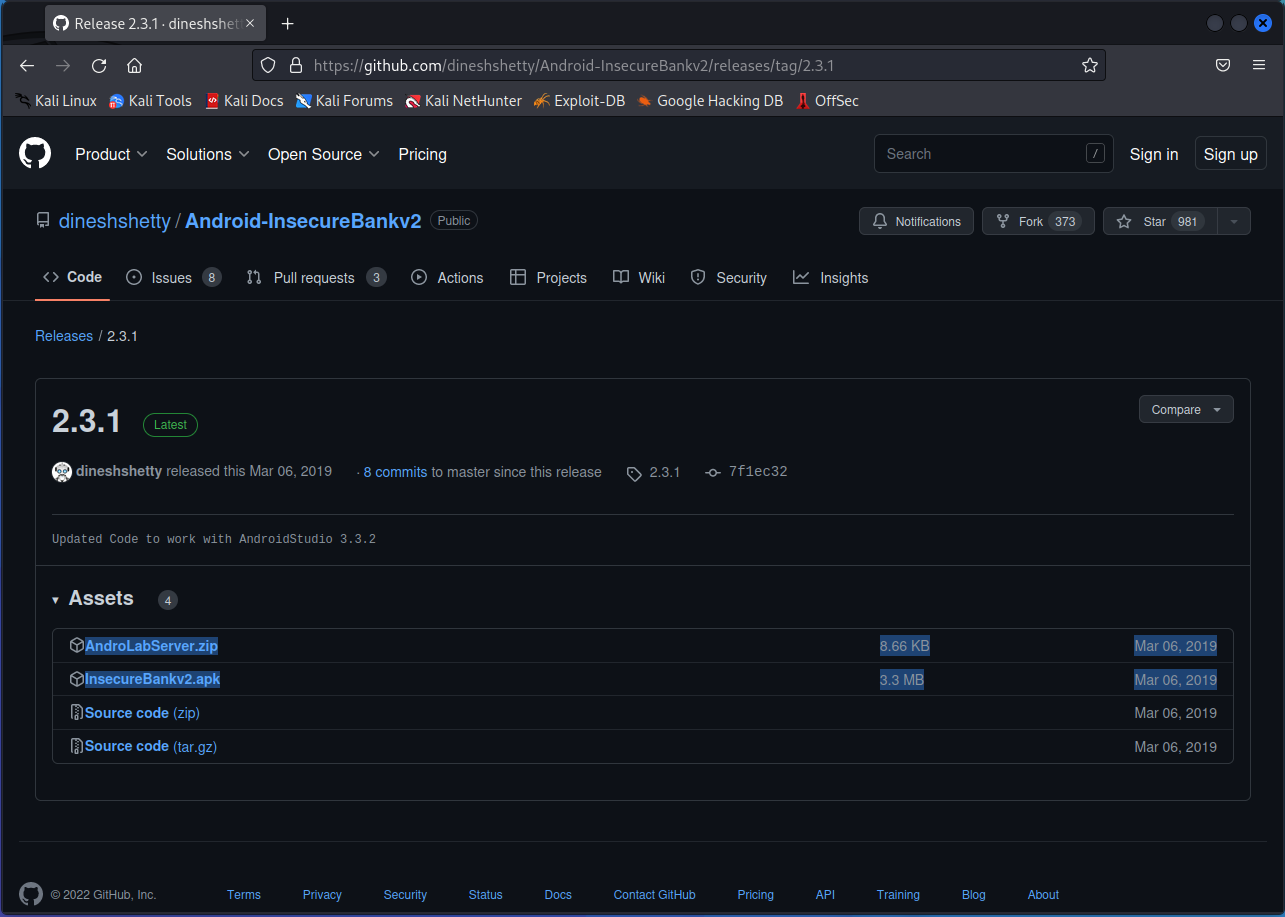The height and width of the screenshot is (917, 1285).
Task: Open the Compare dropdown
Action: [1186, 410]
